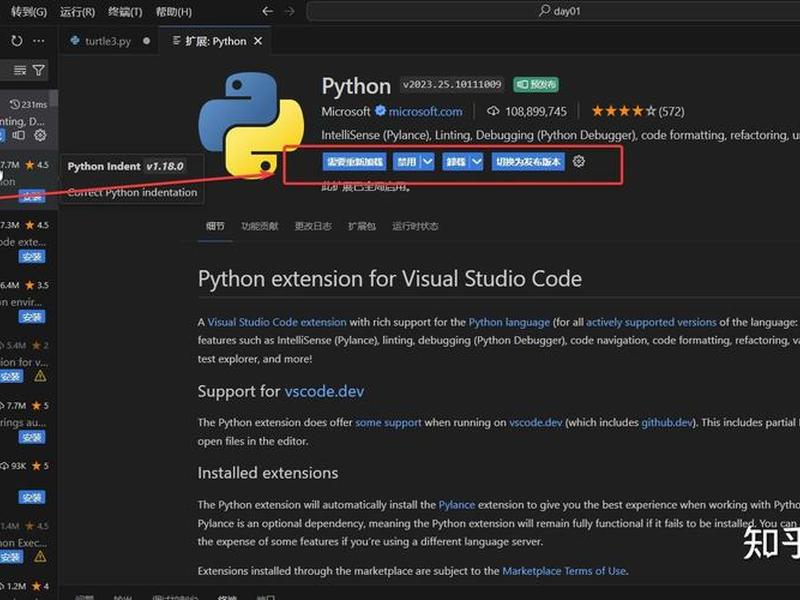Viewport: 800px width, 600px height.
Task: Select the 细节 details tab
Action: 215,226
